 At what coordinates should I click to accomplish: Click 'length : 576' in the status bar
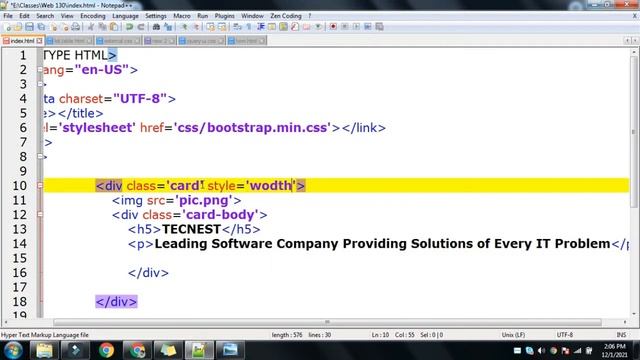pos(287,335)
